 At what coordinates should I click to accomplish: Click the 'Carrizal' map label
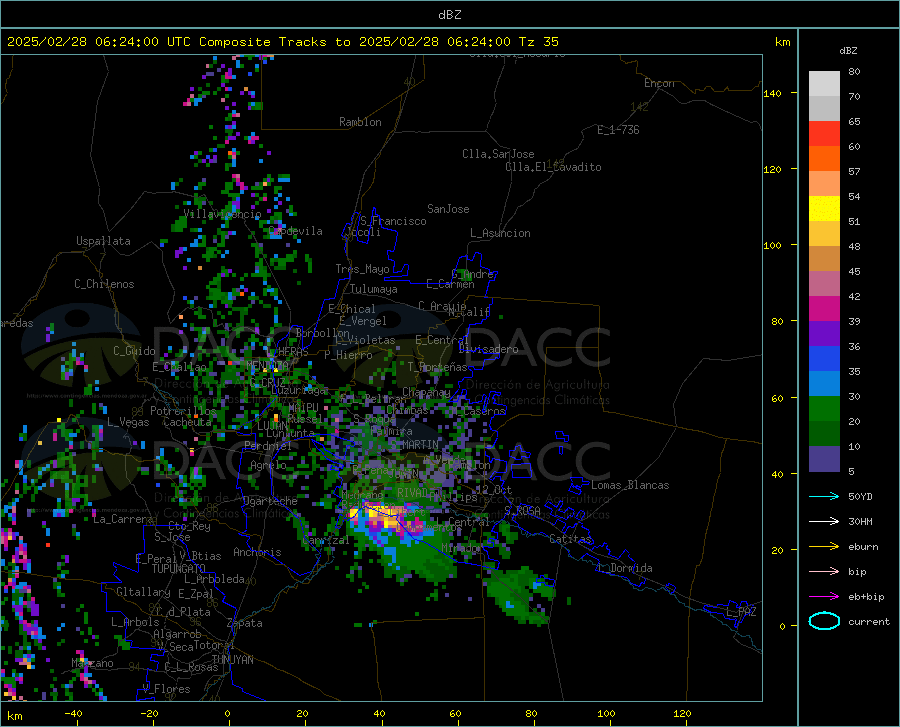point(325,540)
